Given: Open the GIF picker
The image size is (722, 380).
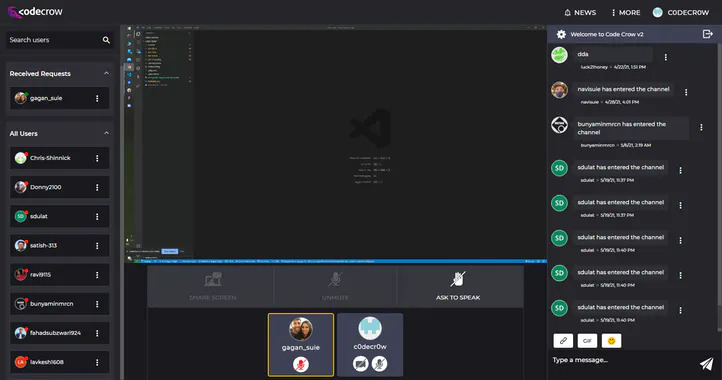Looking at the screenshot, I should click(587, 341).
